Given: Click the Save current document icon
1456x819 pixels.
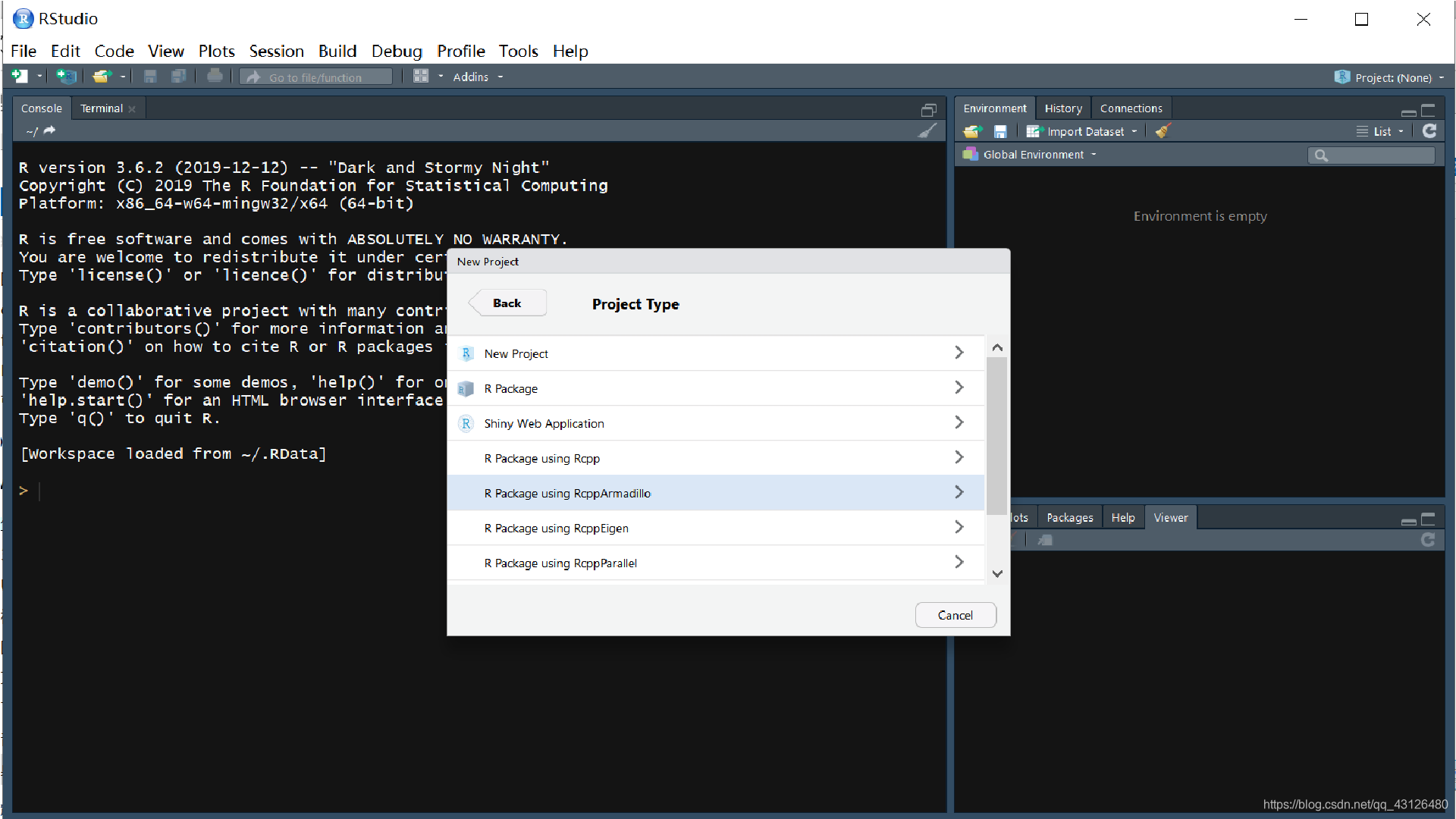Looking at the screenshot, I should click(x=150, y=77).
